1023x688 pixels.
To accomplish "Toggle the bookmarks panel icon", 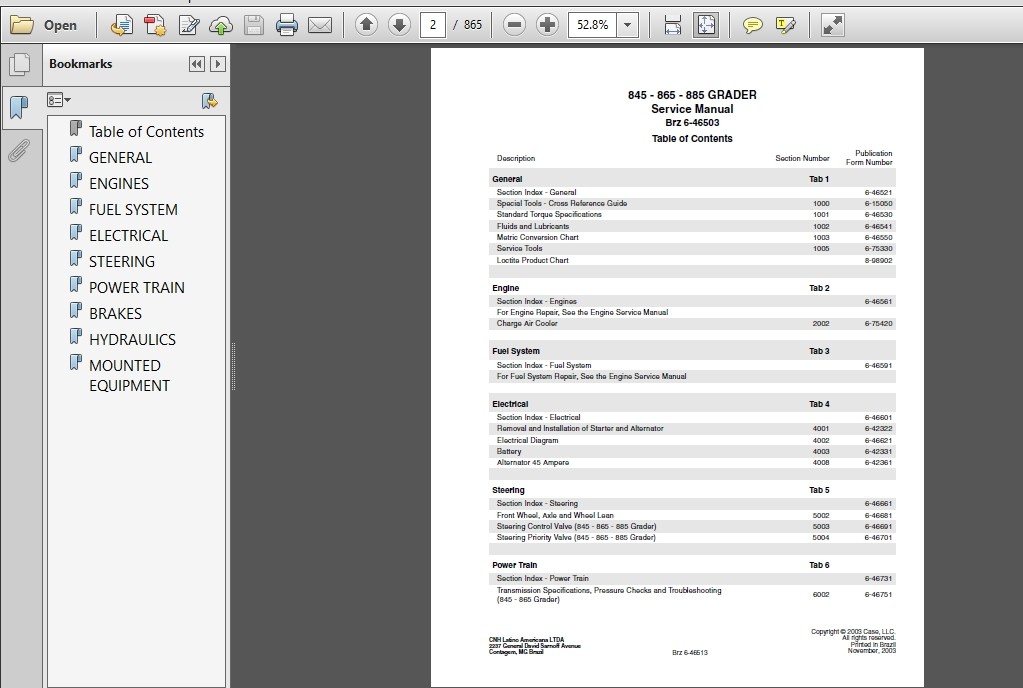I will click(x=20, y=107).
